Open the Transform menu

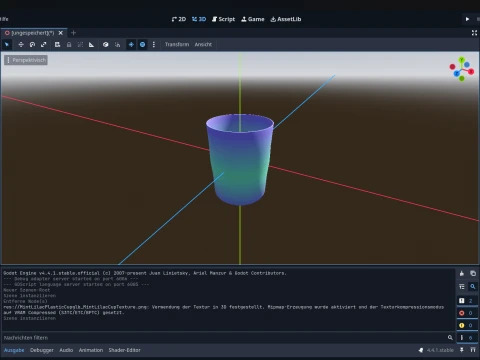coord(177,44)
